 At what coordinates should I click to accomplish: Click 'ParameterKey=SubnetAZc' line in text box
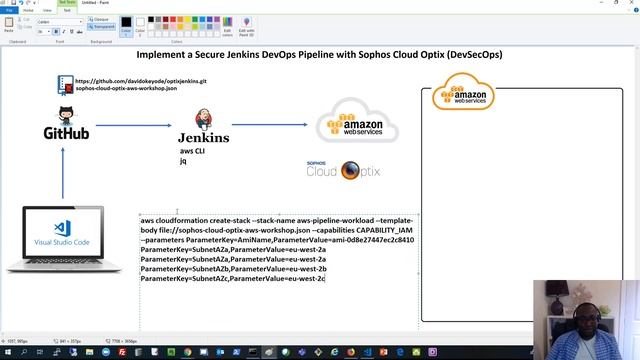click(x=233, y=279)
